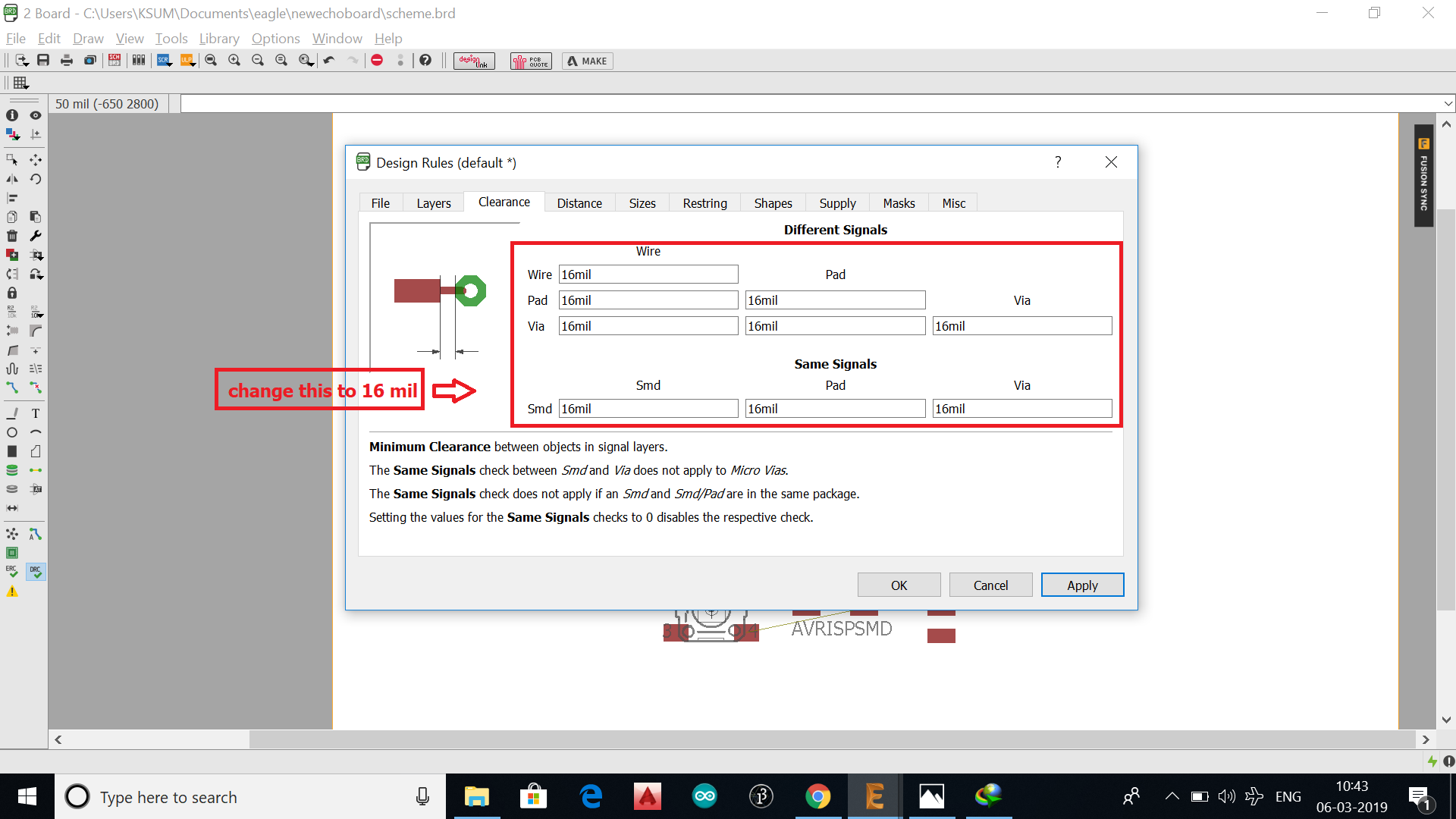
Task: Open the ULP script dropdown
Action: tap(187, 61)
